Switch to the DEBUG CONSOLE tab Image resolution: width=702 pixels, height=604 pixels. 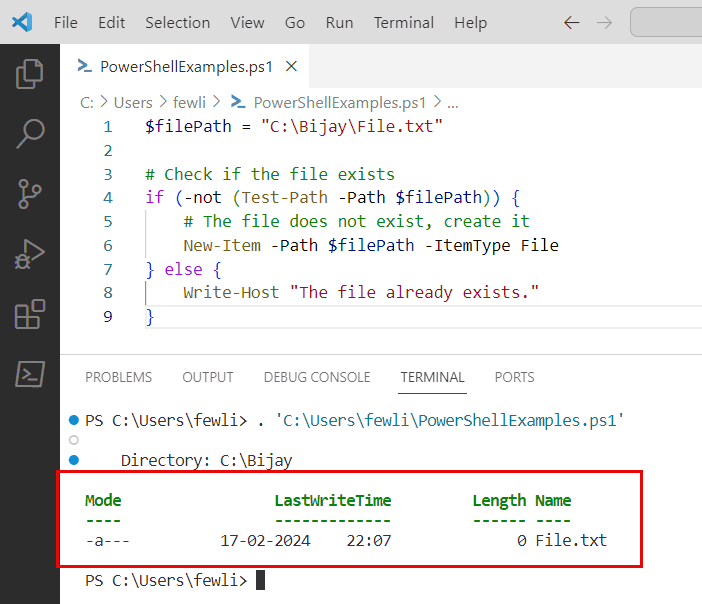tap(317, 377)
